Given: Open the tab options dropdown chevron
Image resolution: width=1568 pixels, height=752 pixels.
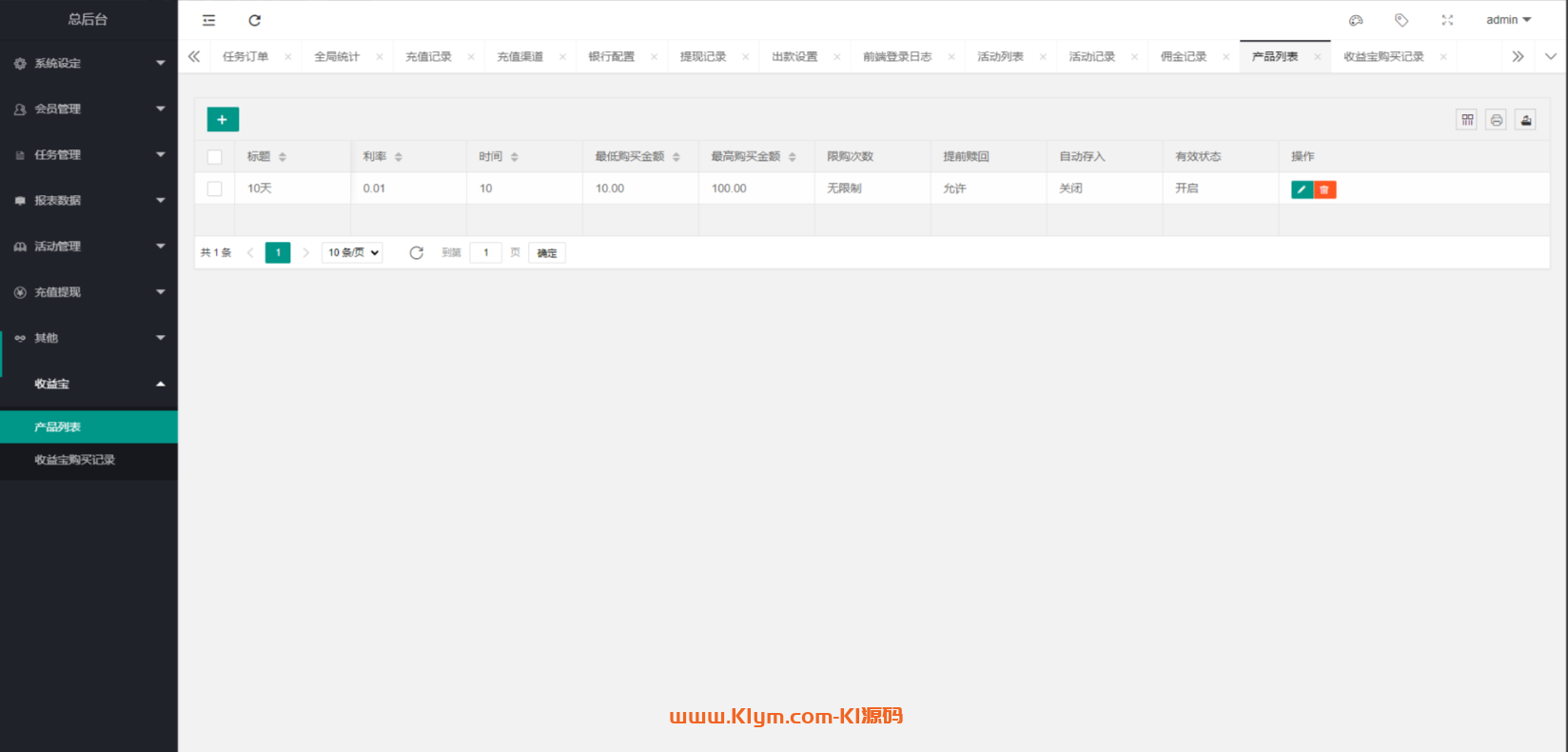Looking at the screenshot, I should coord(1551,57).
